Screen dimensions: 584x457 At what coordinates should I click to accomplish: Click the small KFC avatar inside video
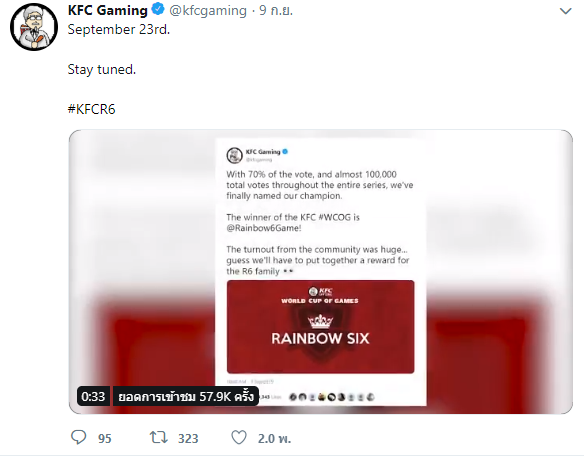point(234,155)
